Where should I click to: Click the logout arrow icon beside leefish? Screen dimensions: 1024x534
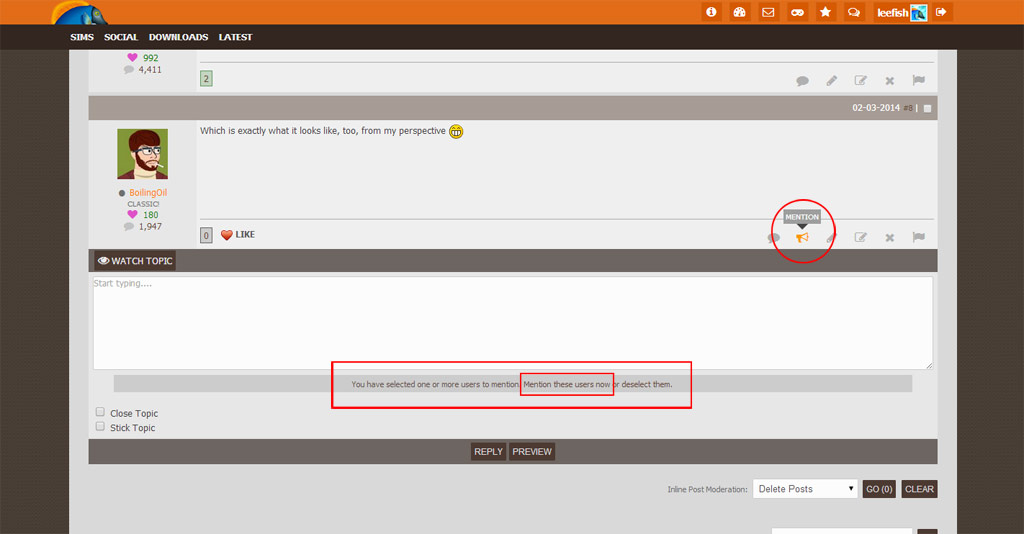[x=941, y=12]
